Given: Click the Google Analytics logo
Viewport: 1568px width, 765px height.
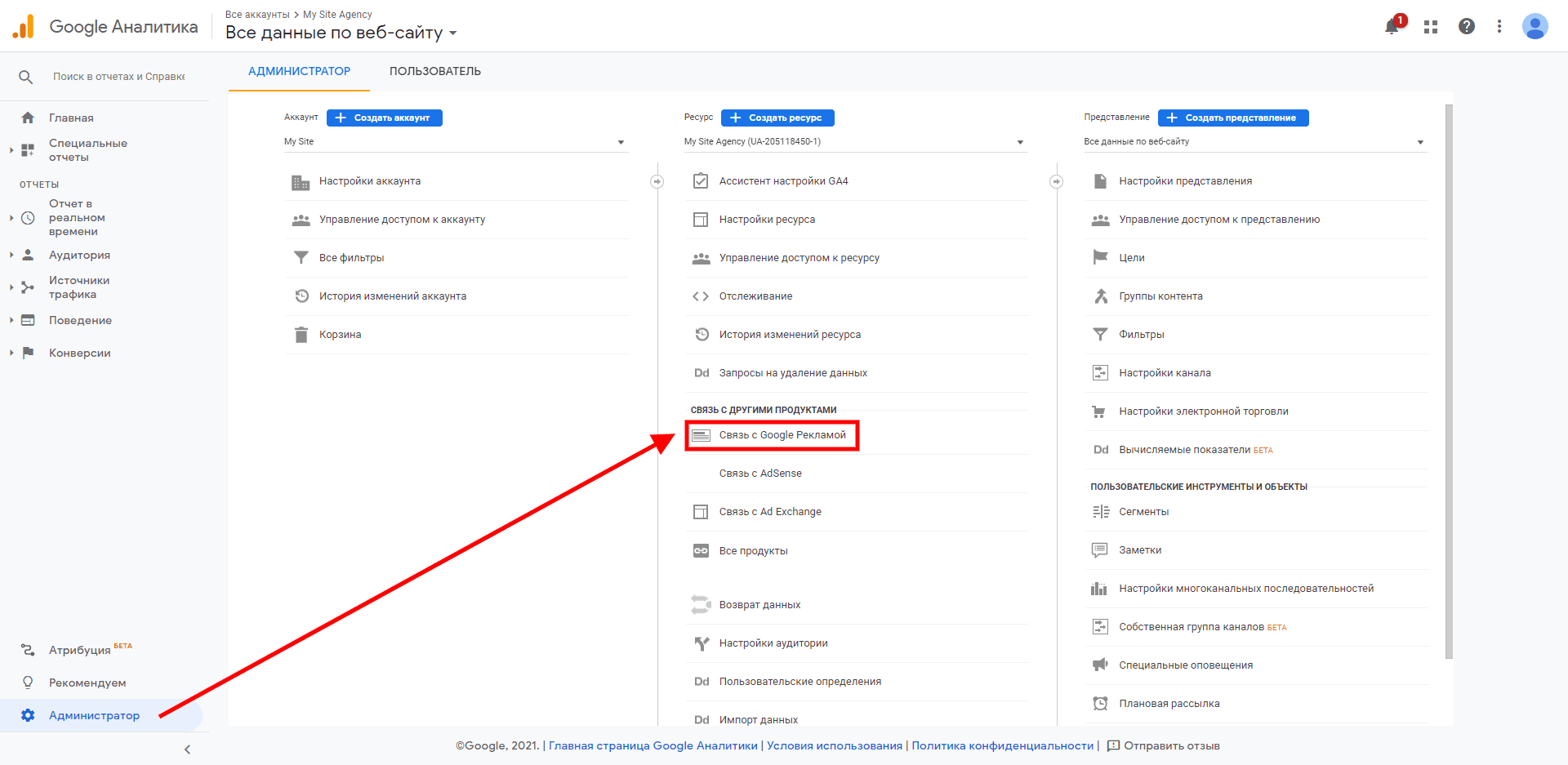Looking at the screenshot, I should click(24, 27).
